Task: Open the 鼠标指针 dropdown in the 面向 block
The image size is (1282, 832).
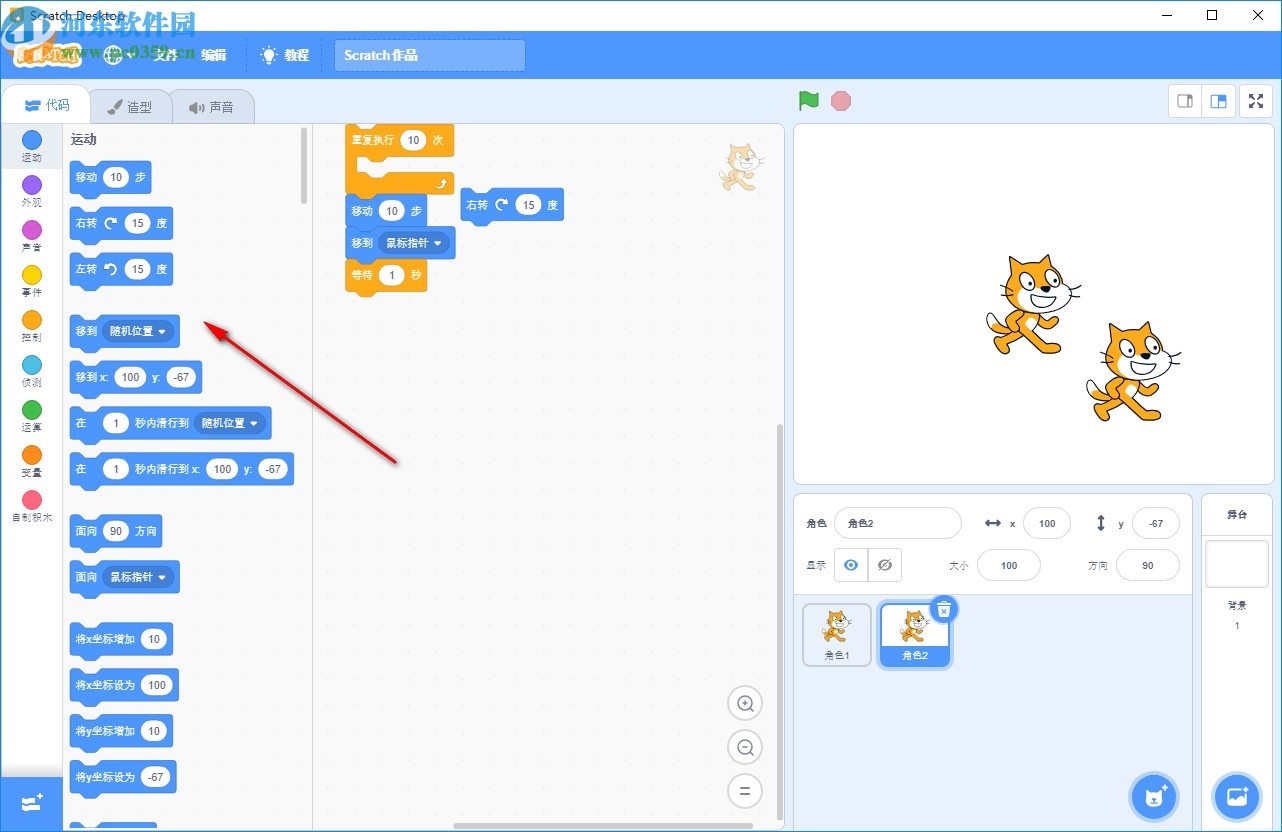Action: (x=140, y=577)
